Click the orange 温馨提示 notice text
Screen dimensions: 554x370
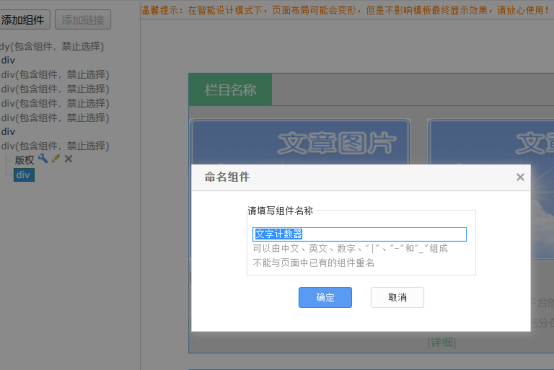tap(345, 10)
